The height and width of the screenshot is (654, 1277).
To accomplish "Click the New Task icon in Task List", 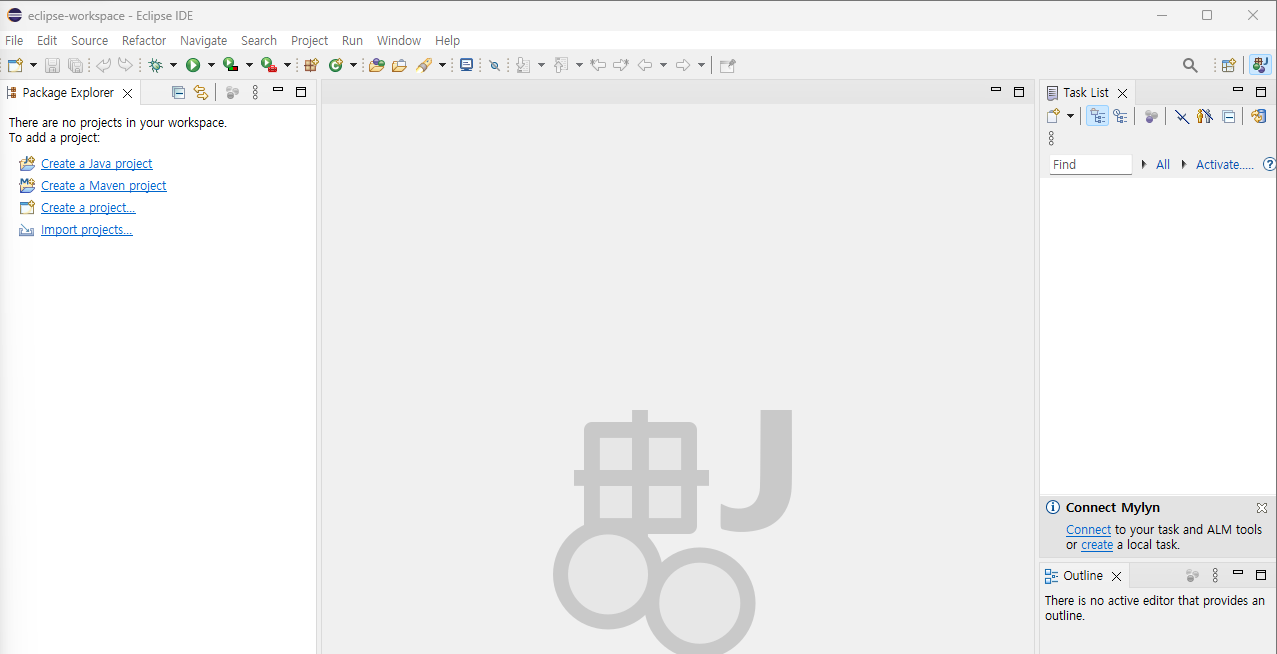I will point(1053,116).
